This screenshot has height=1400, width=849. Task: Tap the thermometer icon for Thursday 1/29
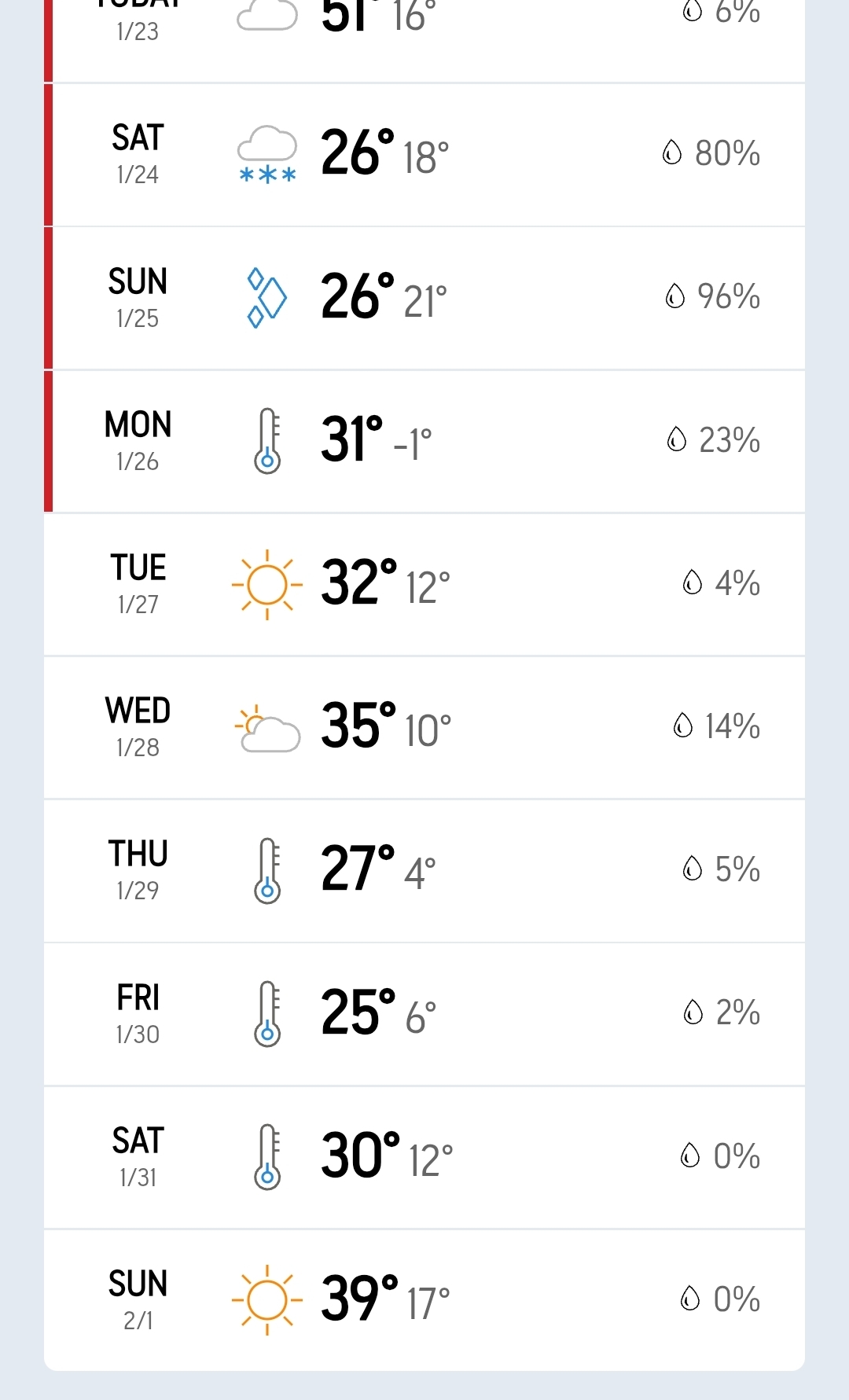pyautogui.click(x=267, y=870)
